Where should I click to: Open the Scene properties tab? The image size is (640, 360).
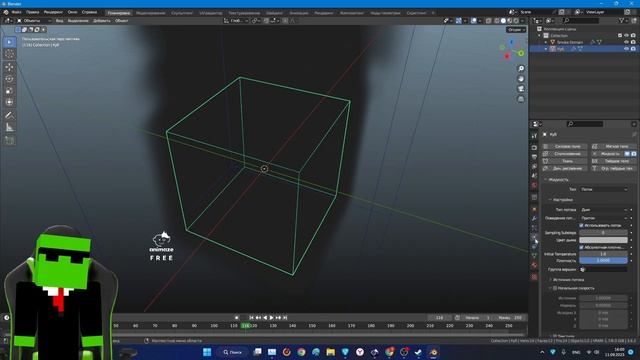[x=534, y=176]
